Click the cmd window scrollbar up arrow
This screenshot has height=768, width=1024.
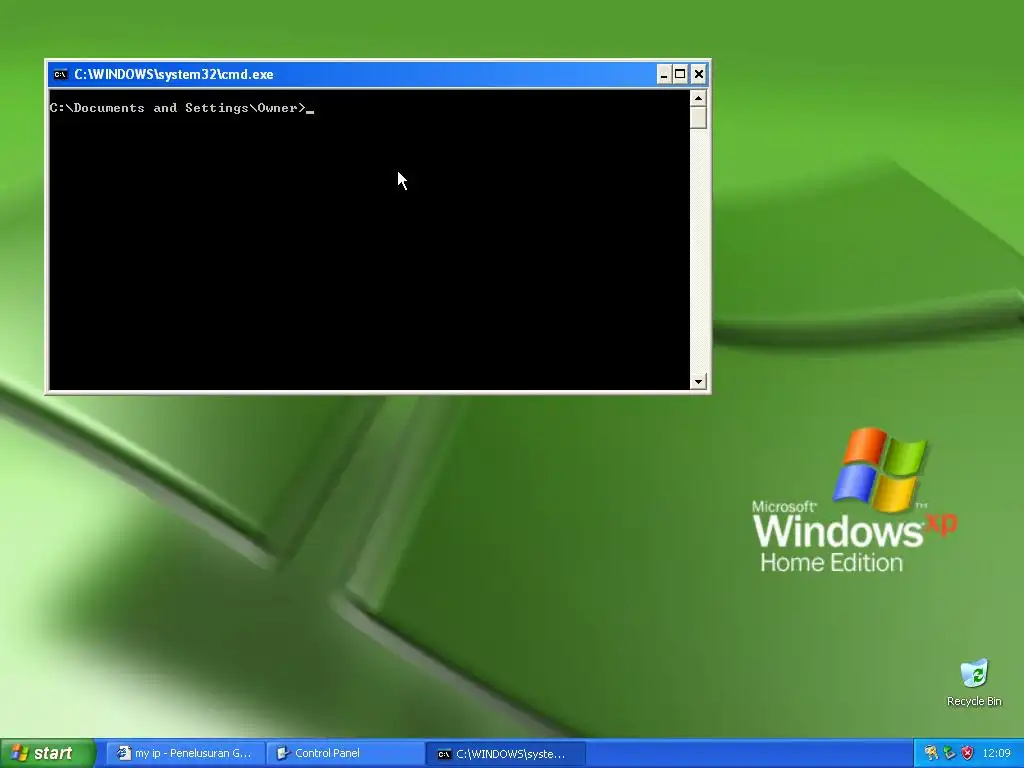(698, 99)
